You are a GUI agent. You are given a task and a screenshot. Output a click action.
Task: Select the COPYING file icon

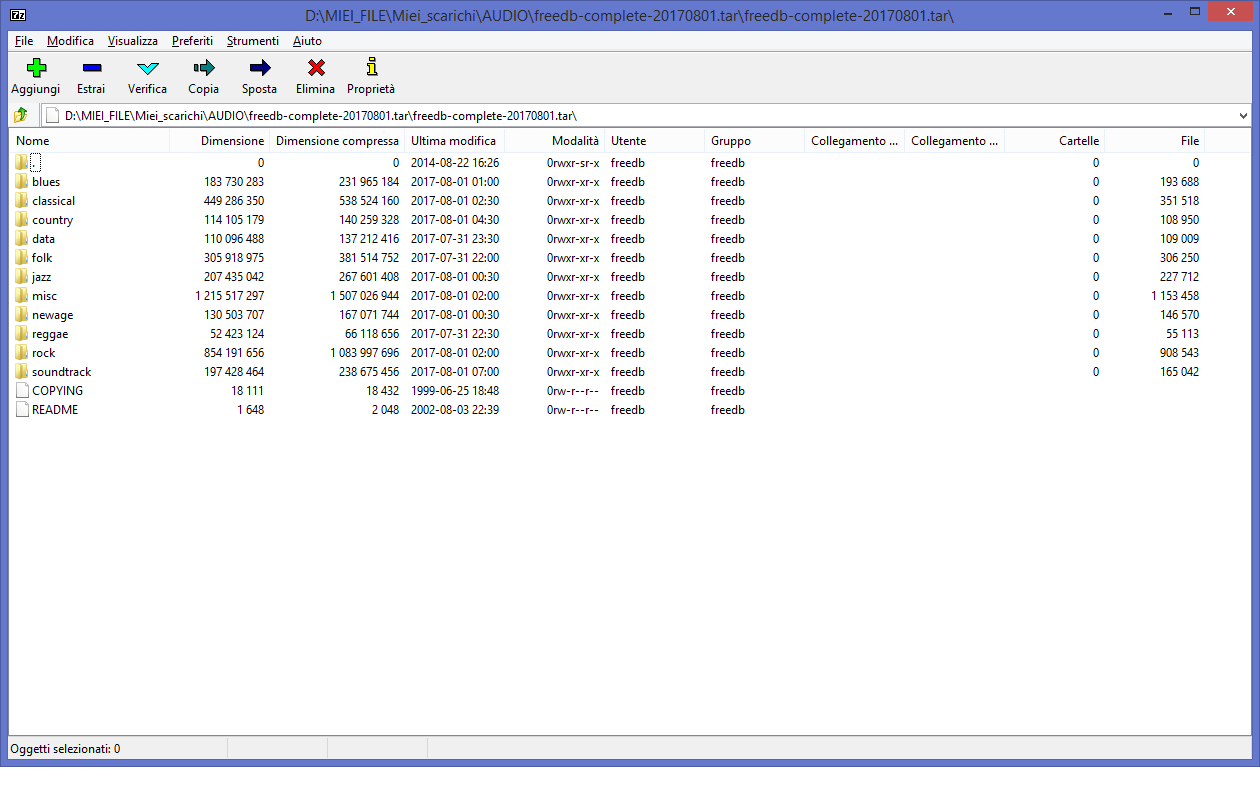[x=22, y=391]
